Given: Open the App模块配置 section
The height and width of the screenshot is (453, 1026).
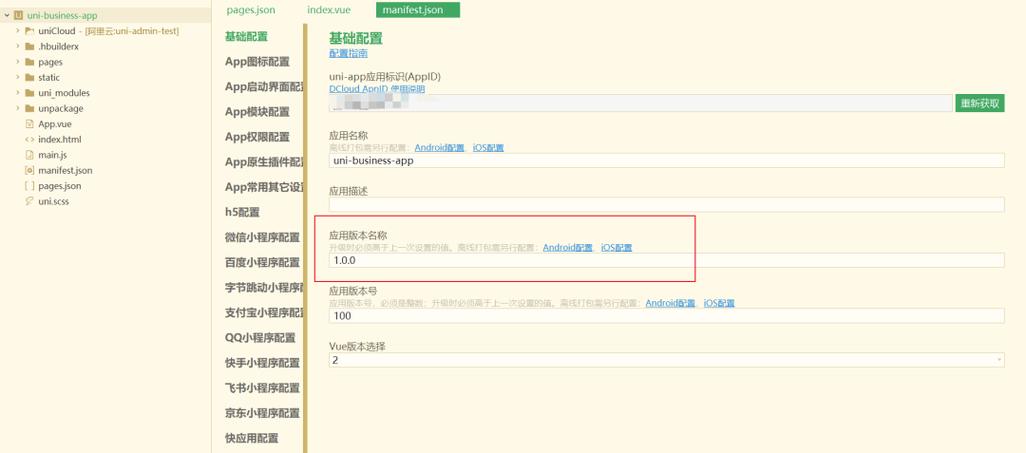Looking at the screenshot, I should pos(257,112).
